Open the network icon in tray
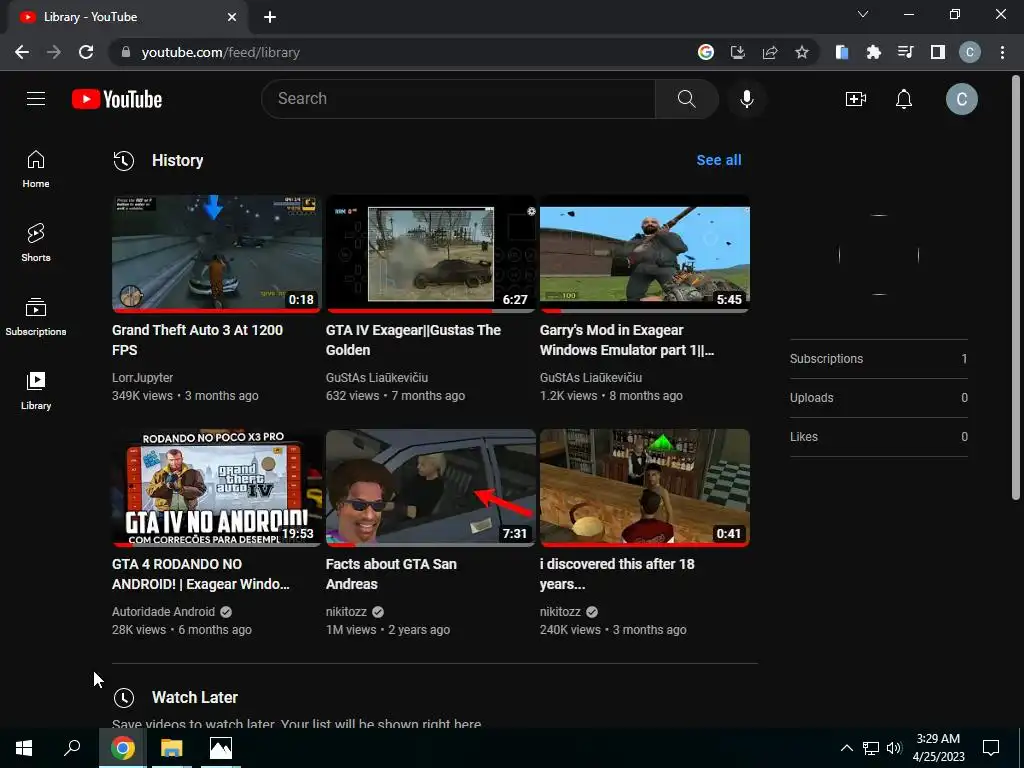The image size is (1024, 768). tap(871, 748)
